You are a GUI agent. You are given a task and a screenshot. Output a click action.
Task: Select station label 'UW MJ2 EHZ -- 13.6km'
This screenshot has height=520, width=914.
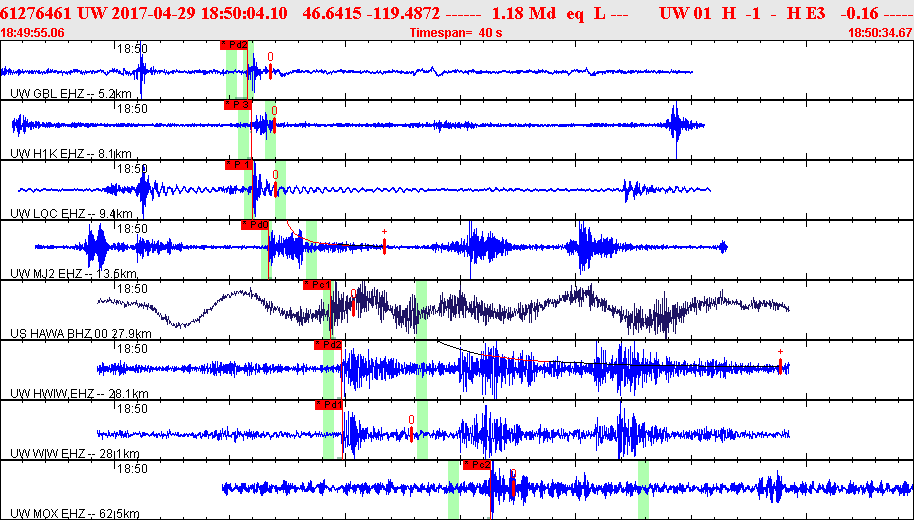click(x=73, y=274)
